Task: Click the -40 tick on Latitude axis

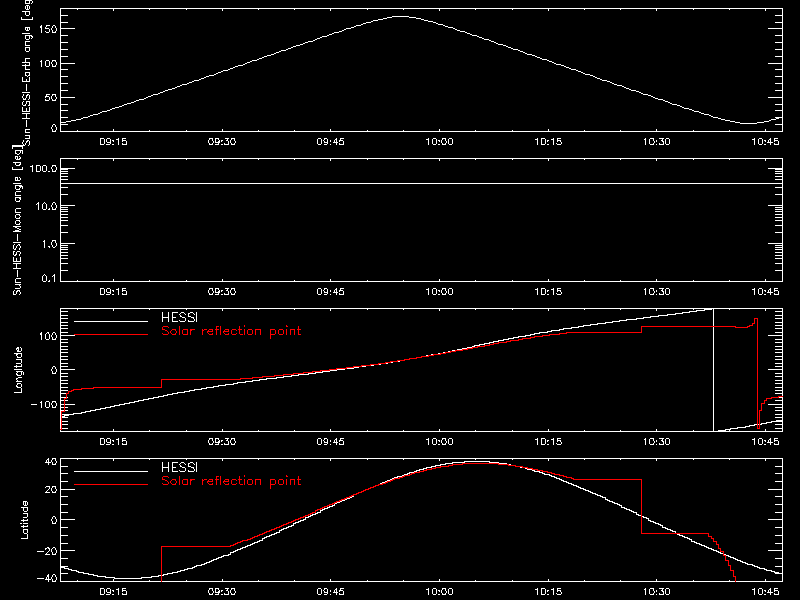Action: pyautogui.click(x=47, y=578)
